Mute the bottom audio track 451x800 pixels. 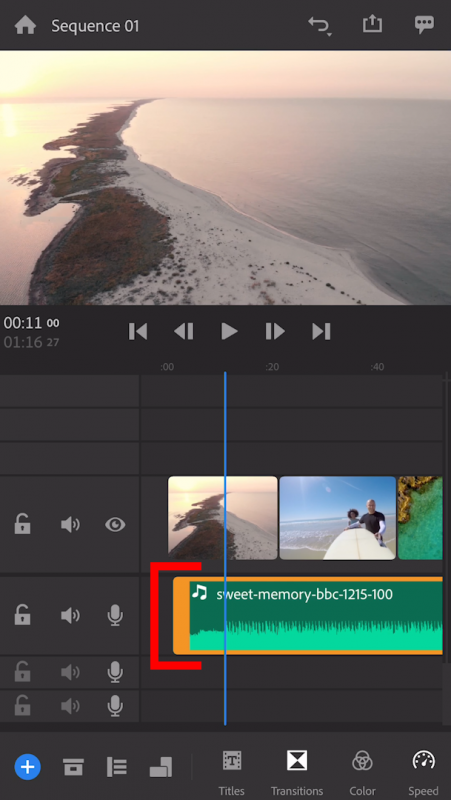tap(70, 706)
